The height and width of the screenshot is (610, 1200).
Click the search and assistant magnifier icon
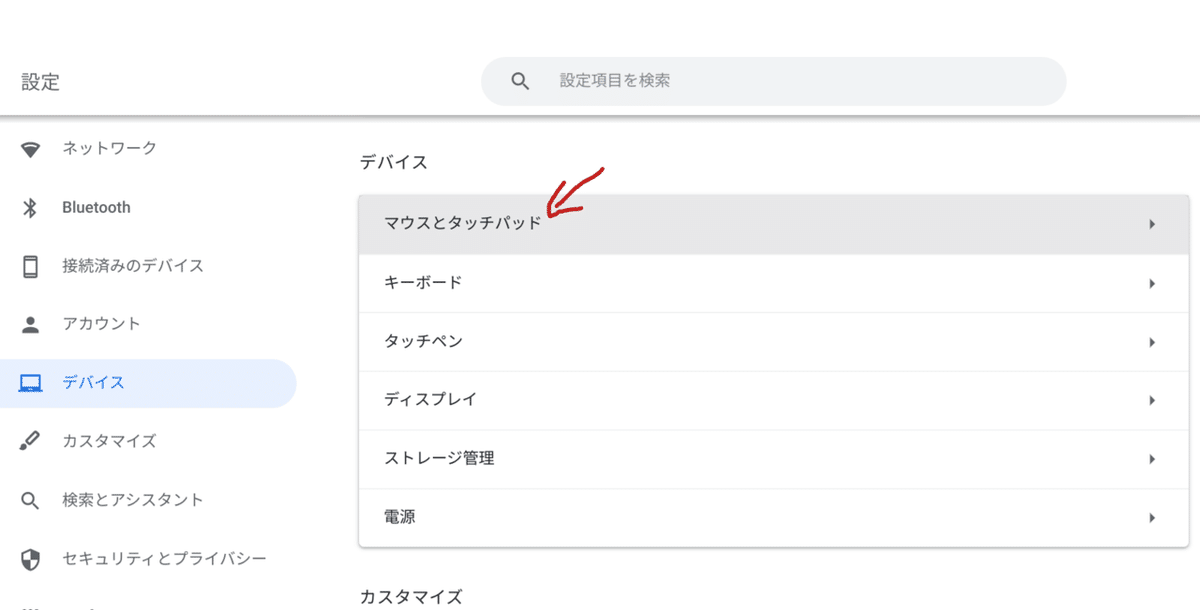31,500
